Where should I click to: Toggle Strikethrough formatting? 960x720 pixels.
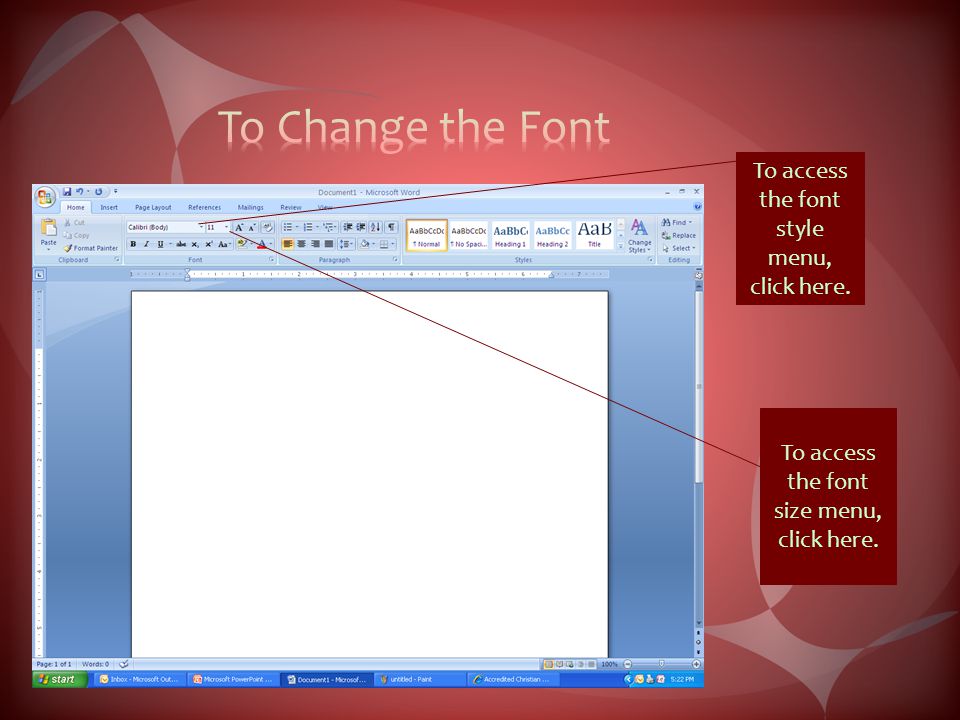click(181, 244)
